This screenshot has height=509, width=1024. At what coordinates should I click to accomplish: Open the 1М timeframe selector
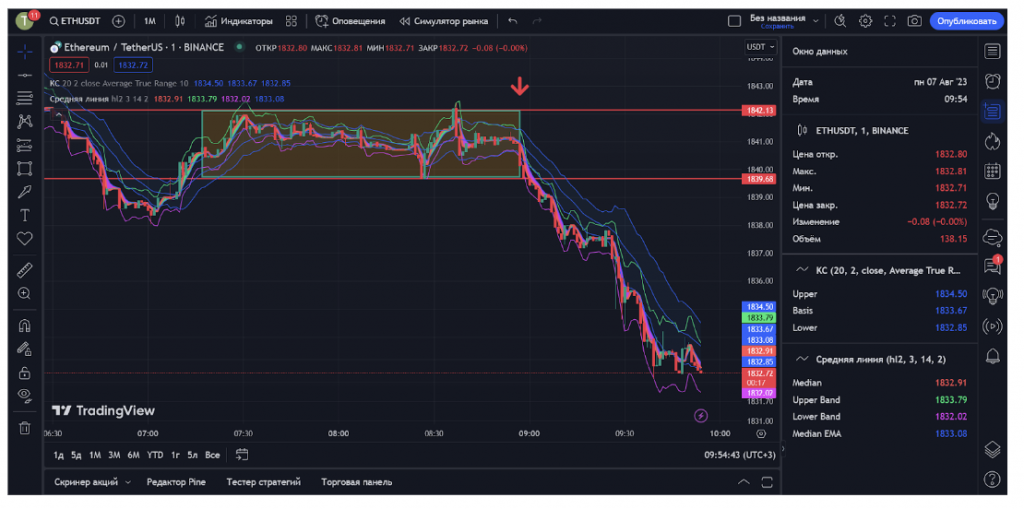[x=150, y=21]
